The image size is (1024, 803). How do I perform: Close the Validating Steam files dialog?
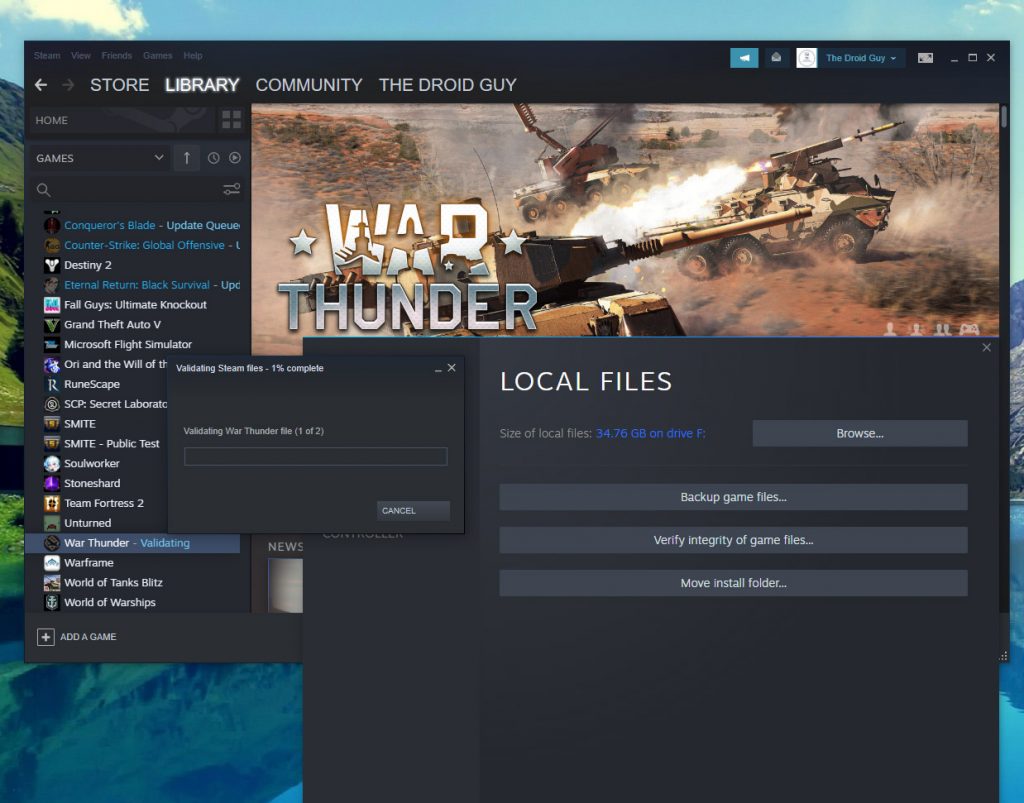[451, 368]
